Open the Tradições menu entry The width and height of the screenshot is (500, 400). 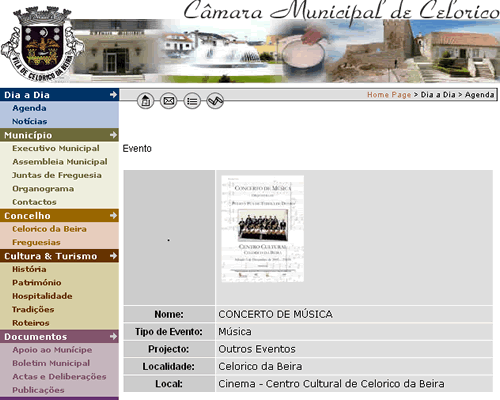[x=33, y=309]
